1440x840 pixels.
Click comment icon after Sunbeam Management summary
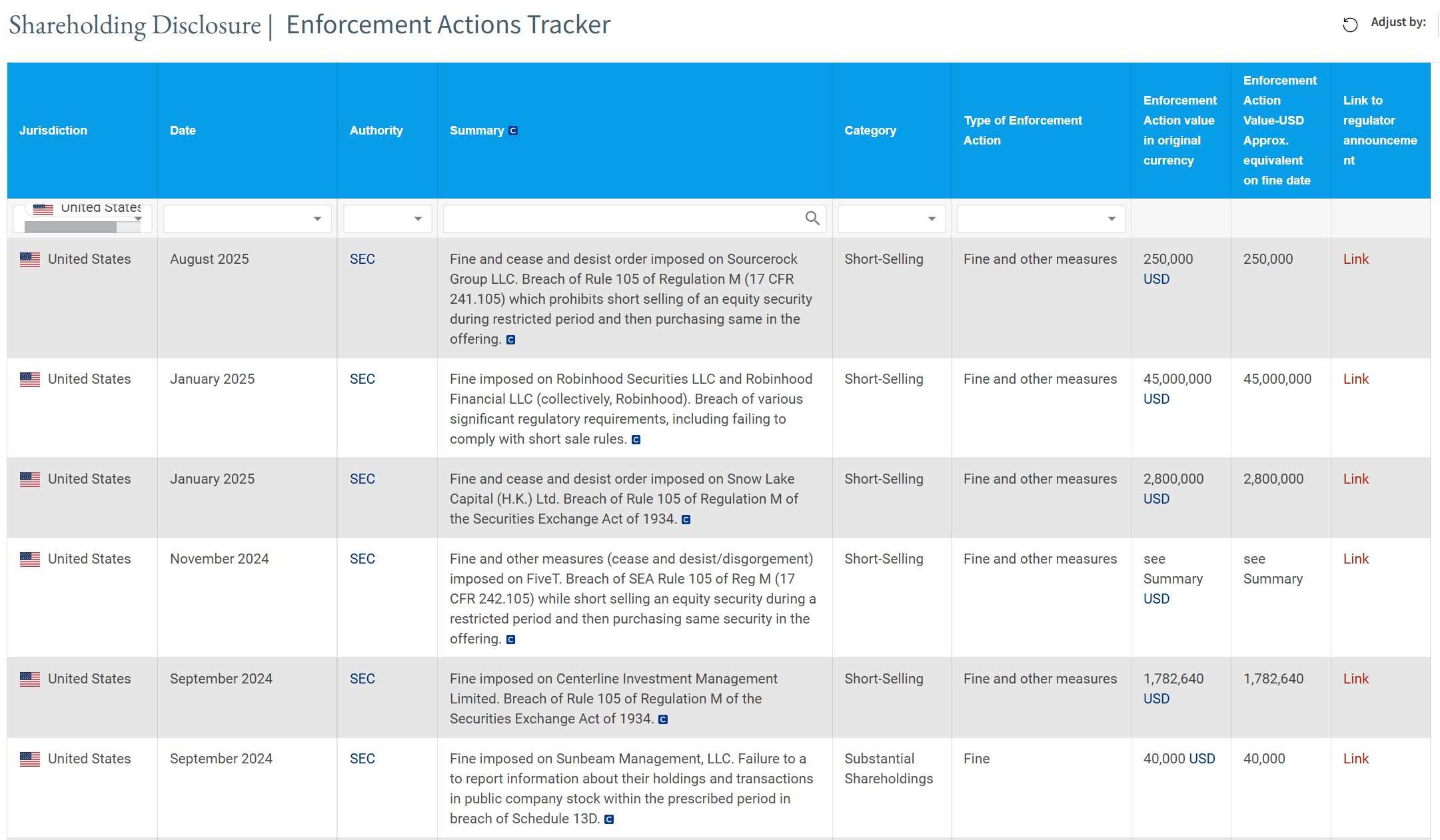click(x=608, y=819)
